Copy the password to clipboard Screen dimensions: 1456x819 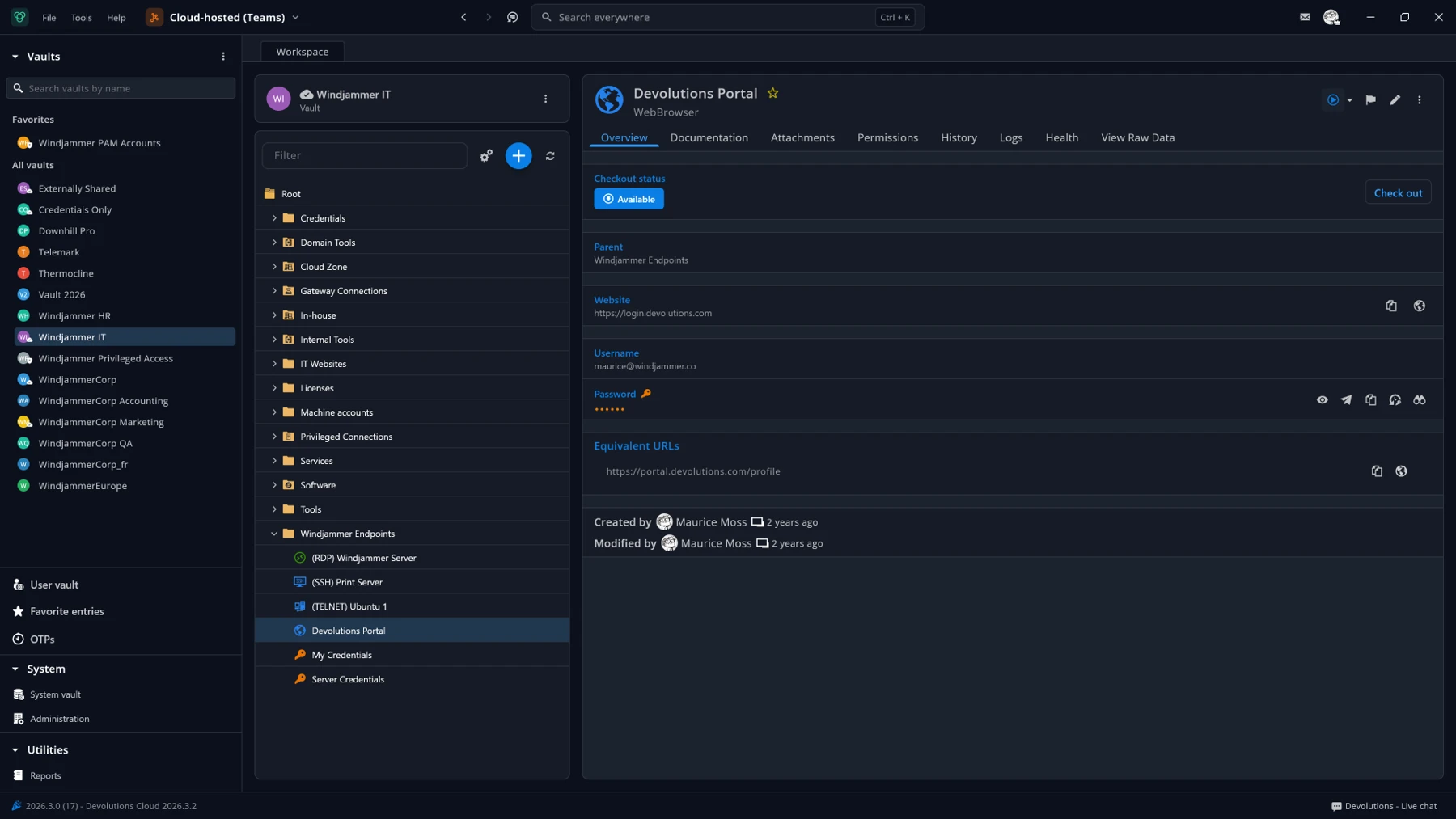[x=1370, y=399]
